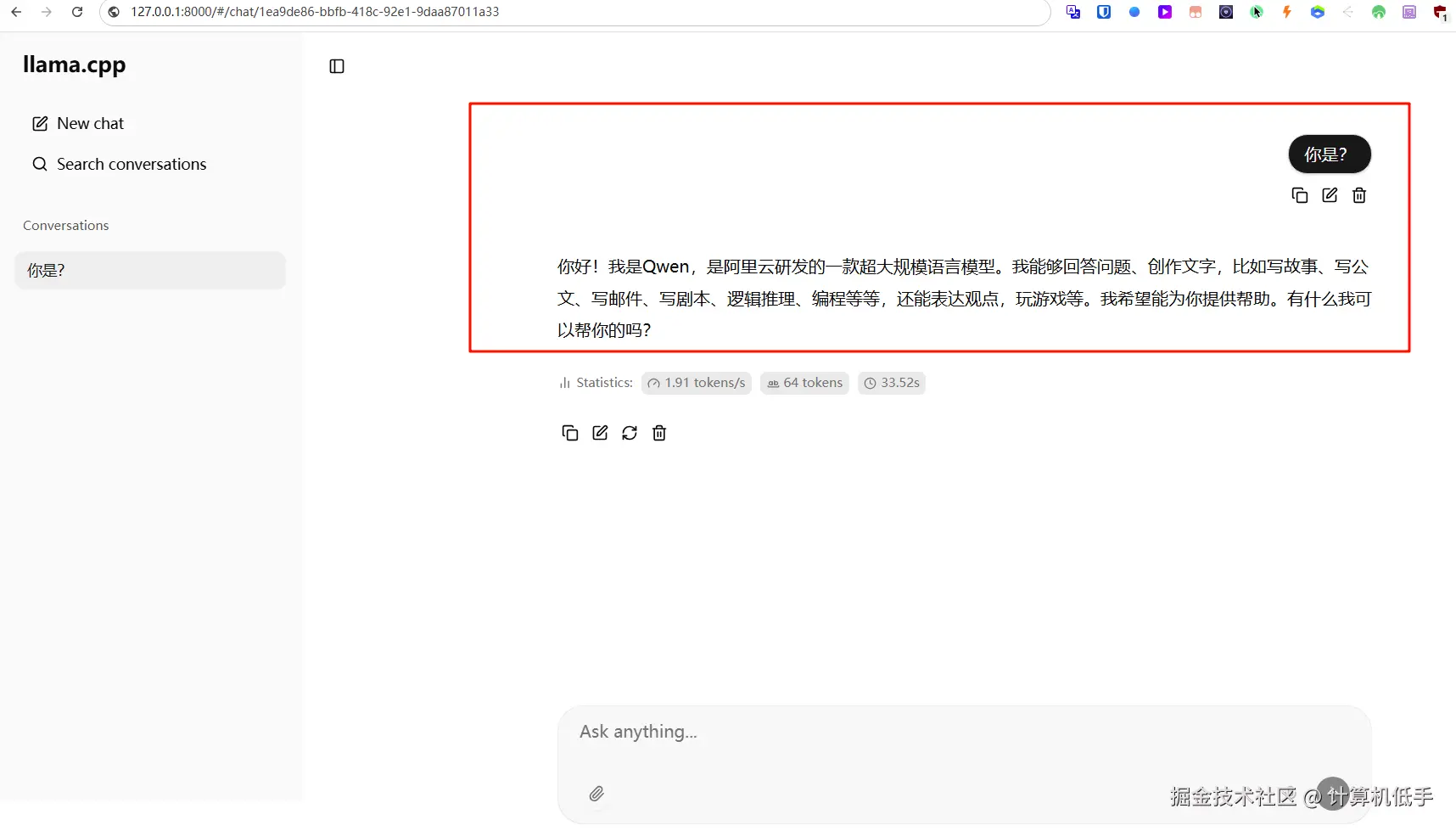Select the "你是?" conversation in sidebar

pos(150,271)
